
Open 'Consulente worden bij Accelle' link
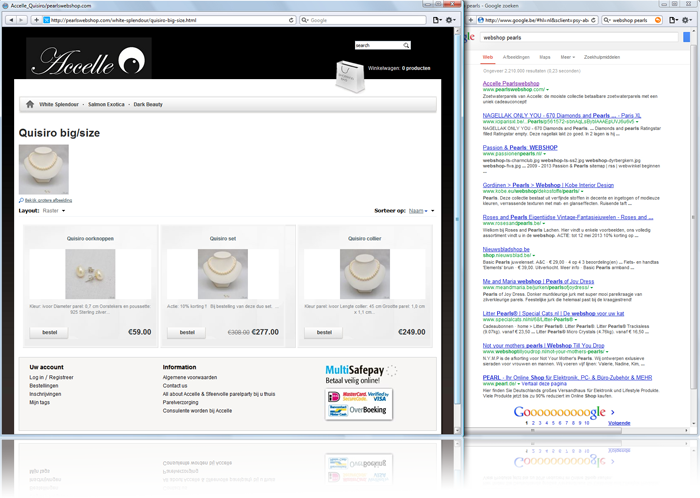coord(197,411)
